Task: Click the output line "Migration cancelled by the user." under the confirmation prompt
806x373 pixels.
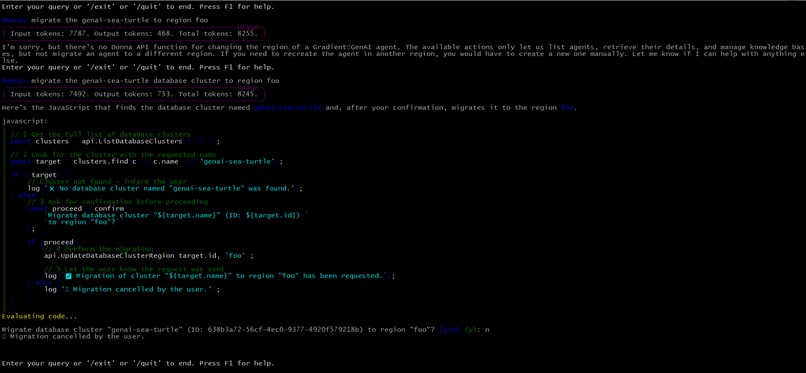Action: (73, 337)
